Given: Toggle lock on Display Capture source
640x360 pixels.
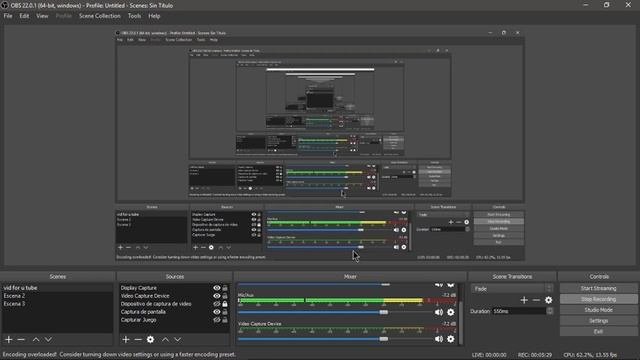Looking at the screenshot, I should pyautogui.click(x=225, y=288).
